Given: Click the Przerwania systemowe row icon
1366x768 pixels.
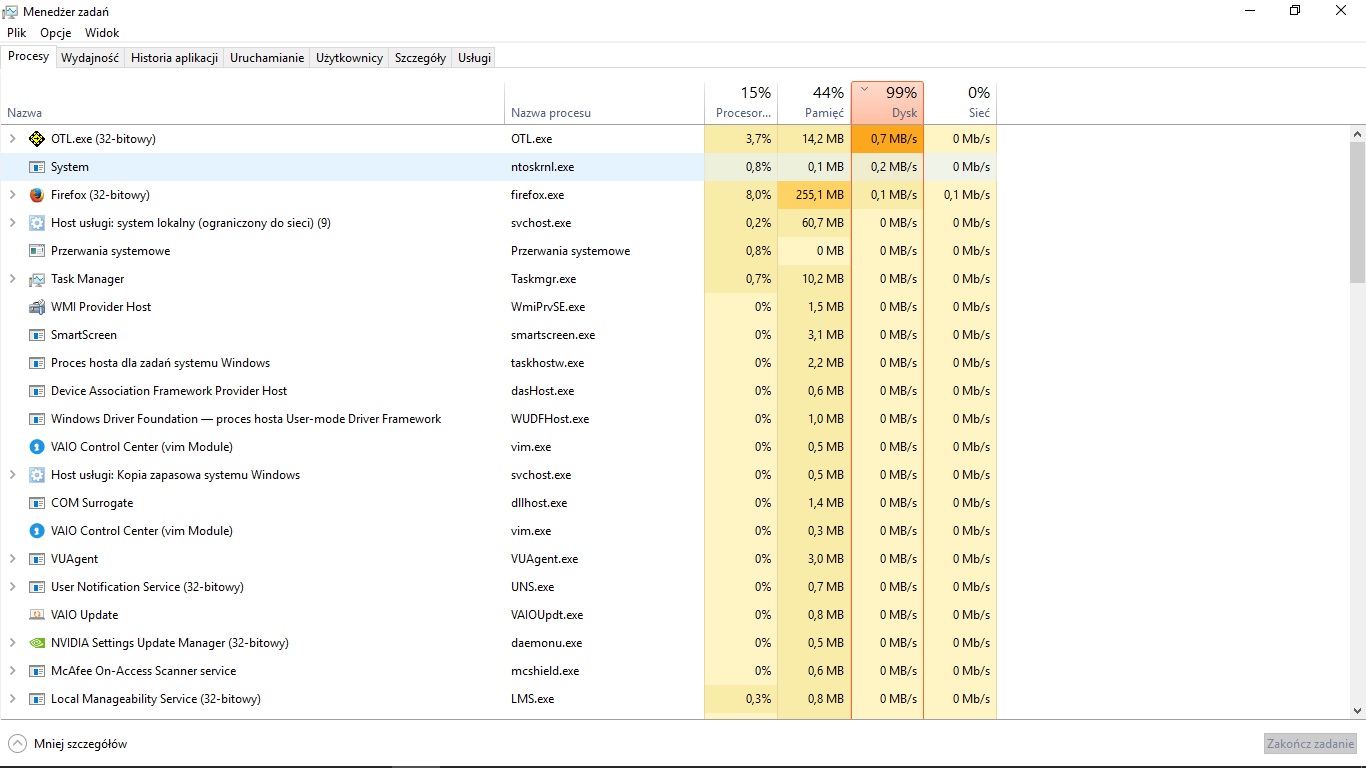Looking at the screenshot, I should pos(37,251).
